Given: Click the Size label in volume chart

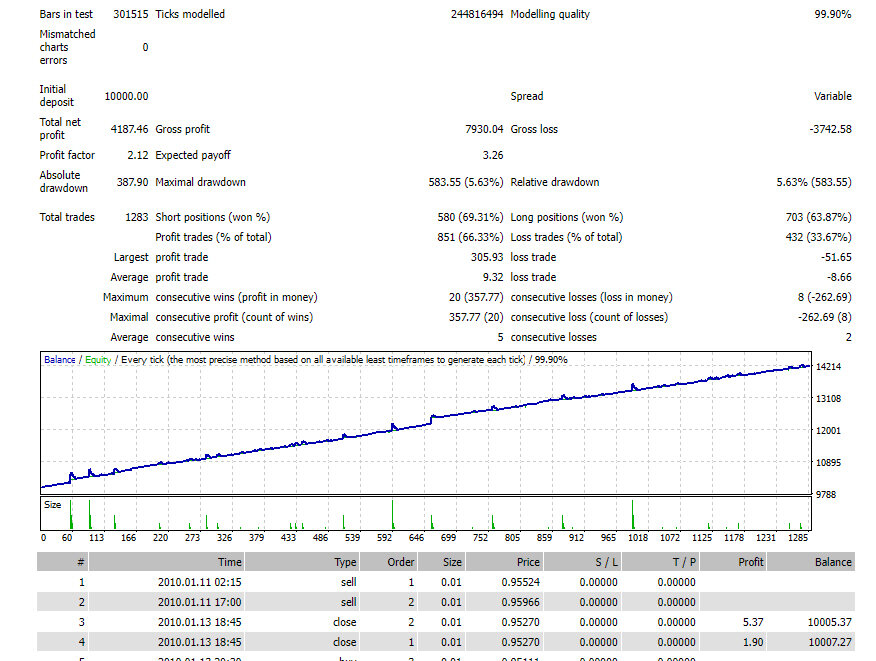Looking at the screenshot, I should [x=53, y=505].
